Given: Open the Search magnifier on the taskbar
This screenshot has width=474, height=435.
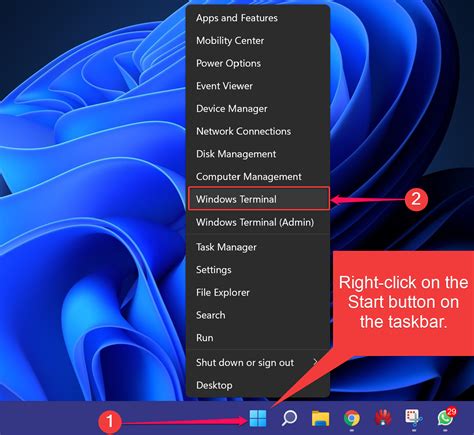Looking at the screenshot, I should (x=289, y=418).
